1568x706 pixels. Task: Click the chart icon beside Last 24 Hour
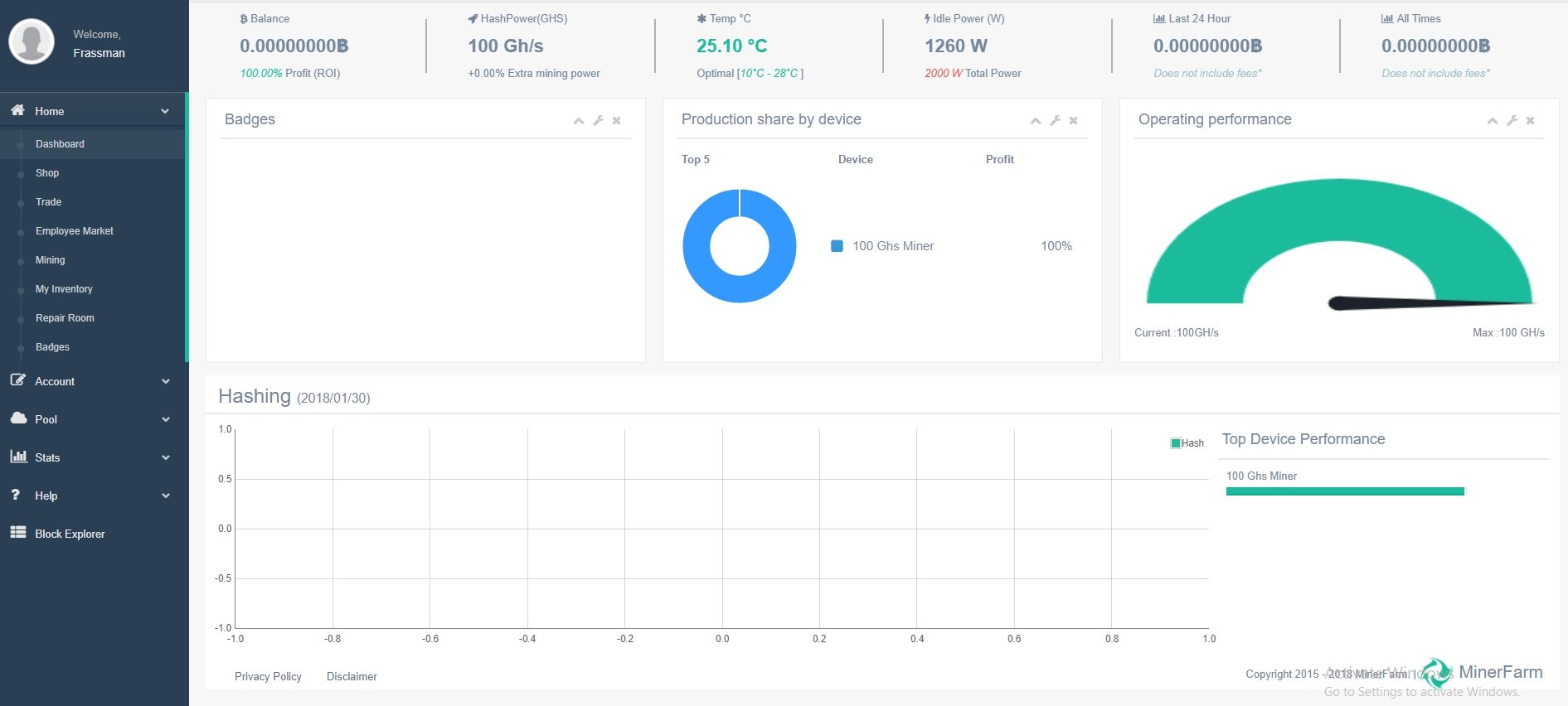click(1159, 18)
